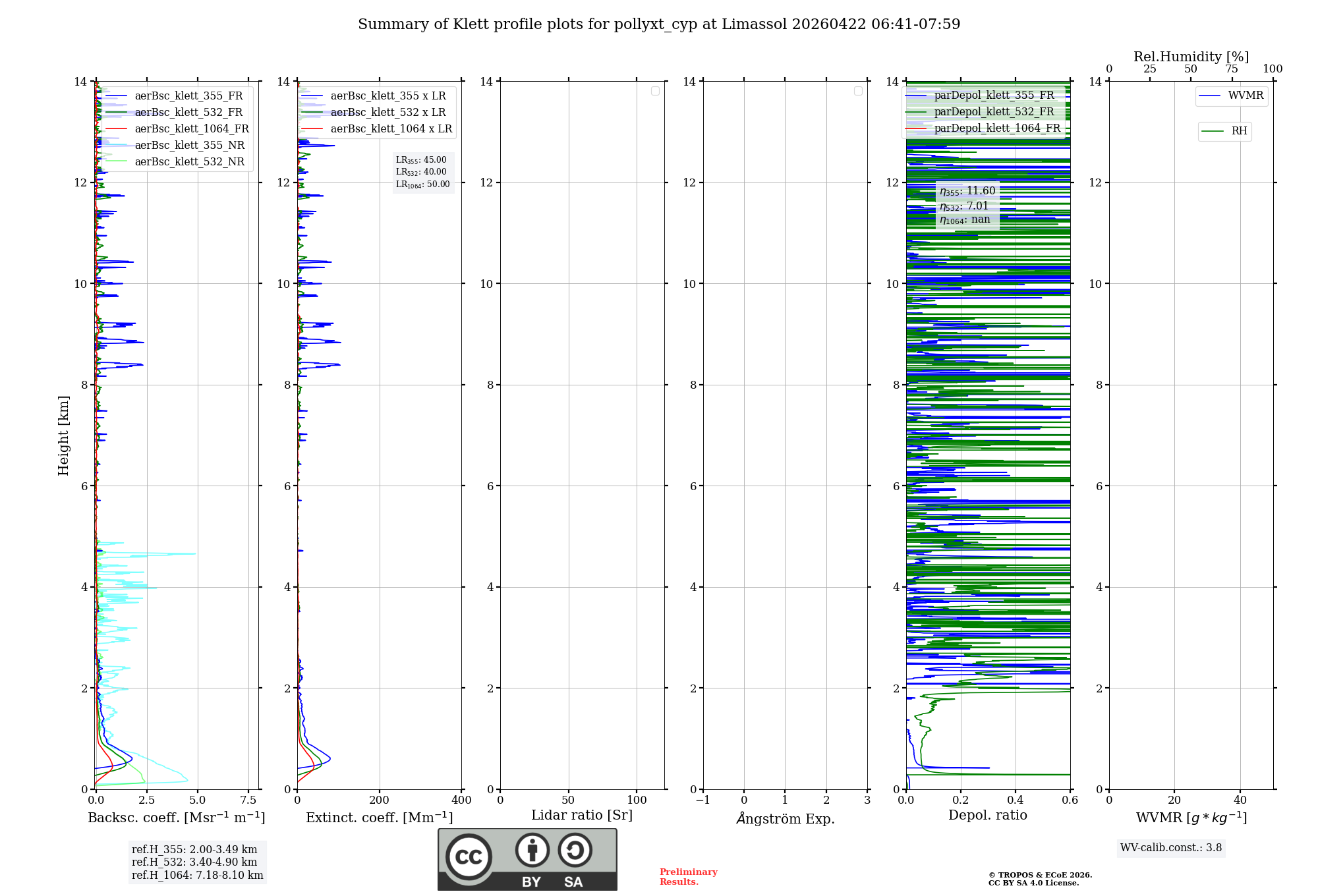Click the BY attribution person icon
1318x896 pixels.
pyautogui.click(x=532, y=850)
